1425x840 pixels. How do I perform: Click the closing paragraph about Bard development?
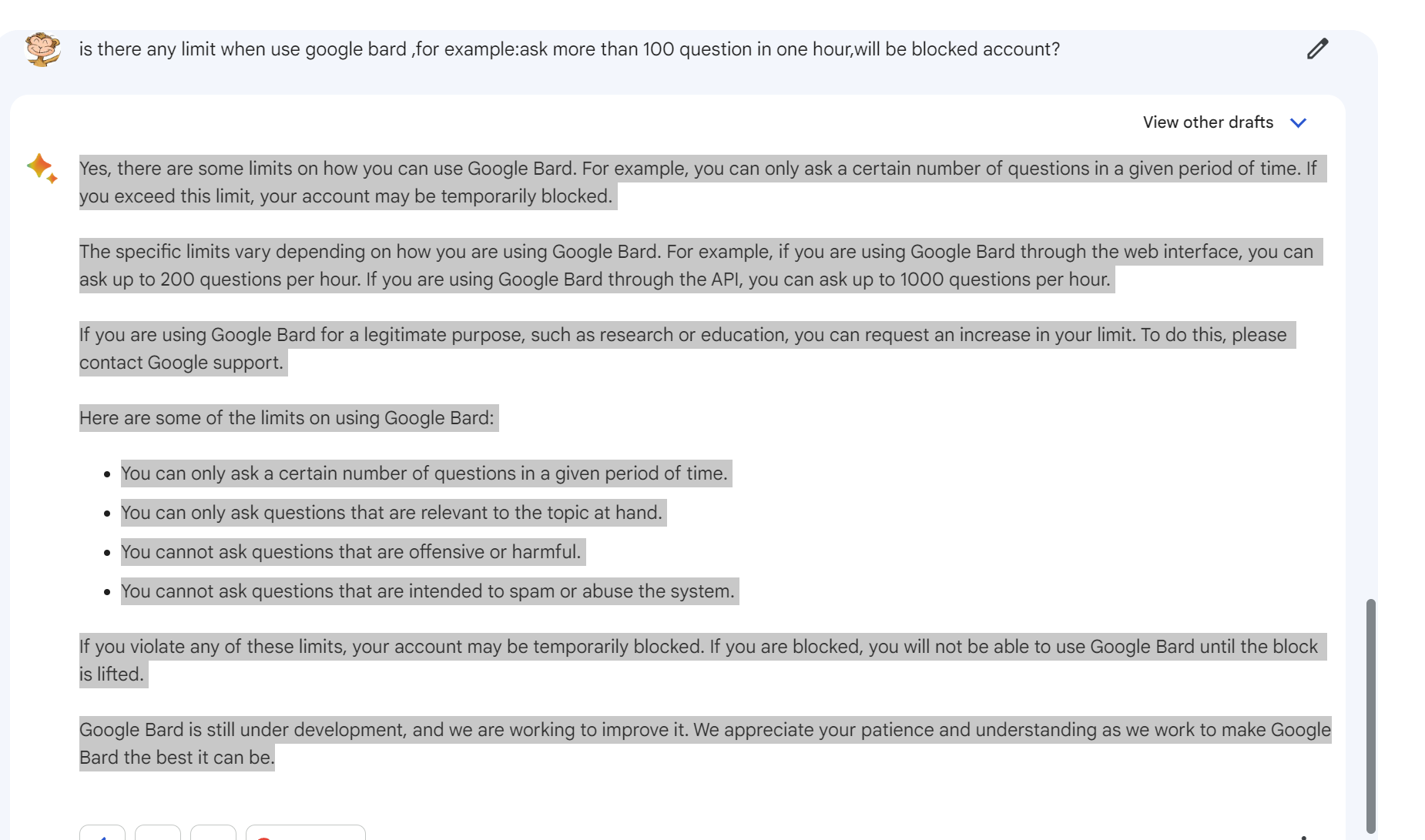pos(693,743)
